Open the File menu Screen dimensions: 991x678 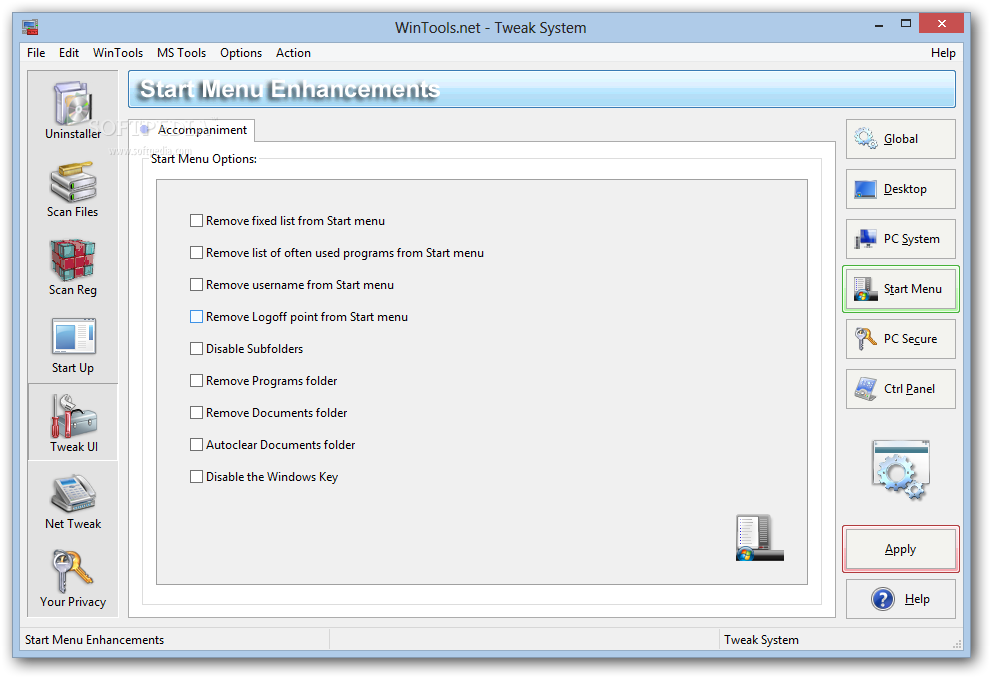click(36, 53)
